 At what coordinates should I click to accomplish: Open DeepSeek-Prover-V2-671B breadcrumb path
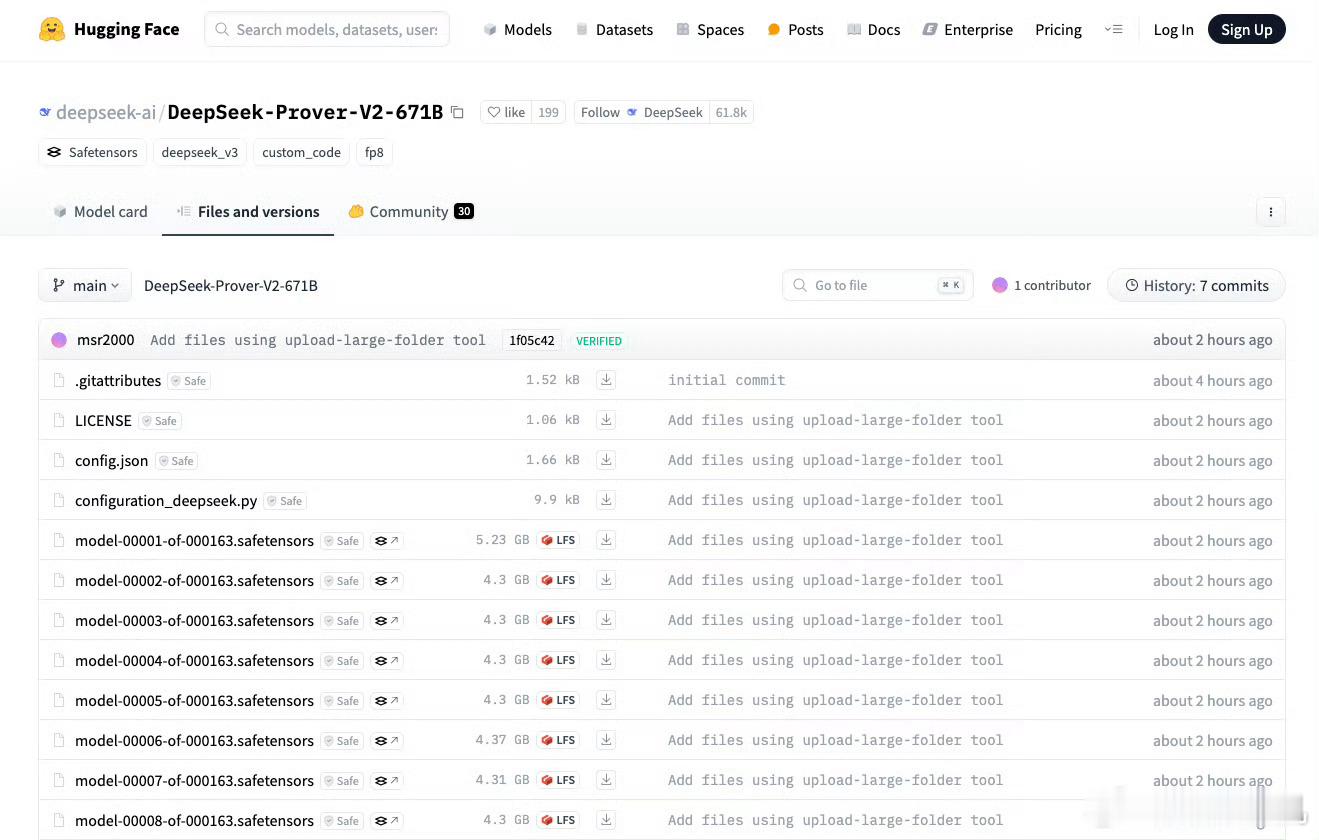[x=231, y=286]
